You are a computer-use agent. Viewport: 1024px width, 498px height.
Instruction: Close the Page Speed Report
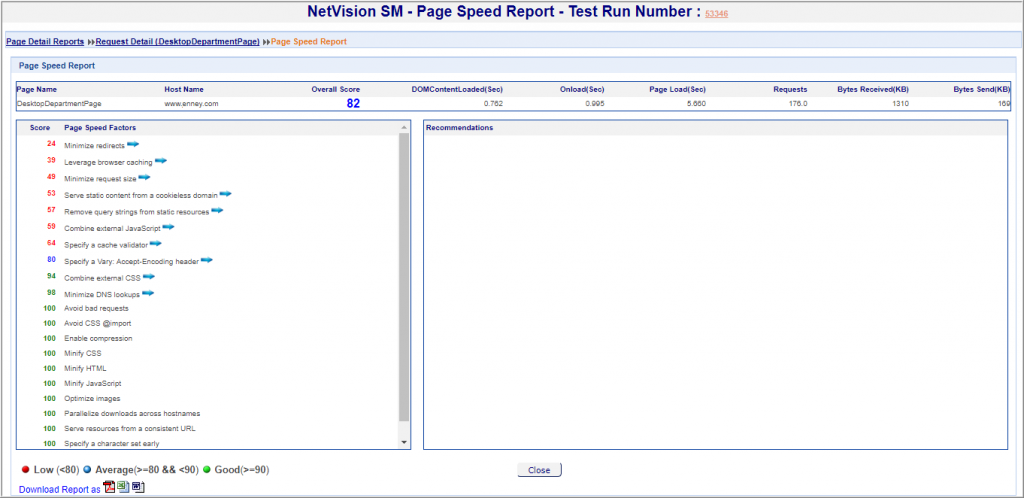tap(539, 470)
